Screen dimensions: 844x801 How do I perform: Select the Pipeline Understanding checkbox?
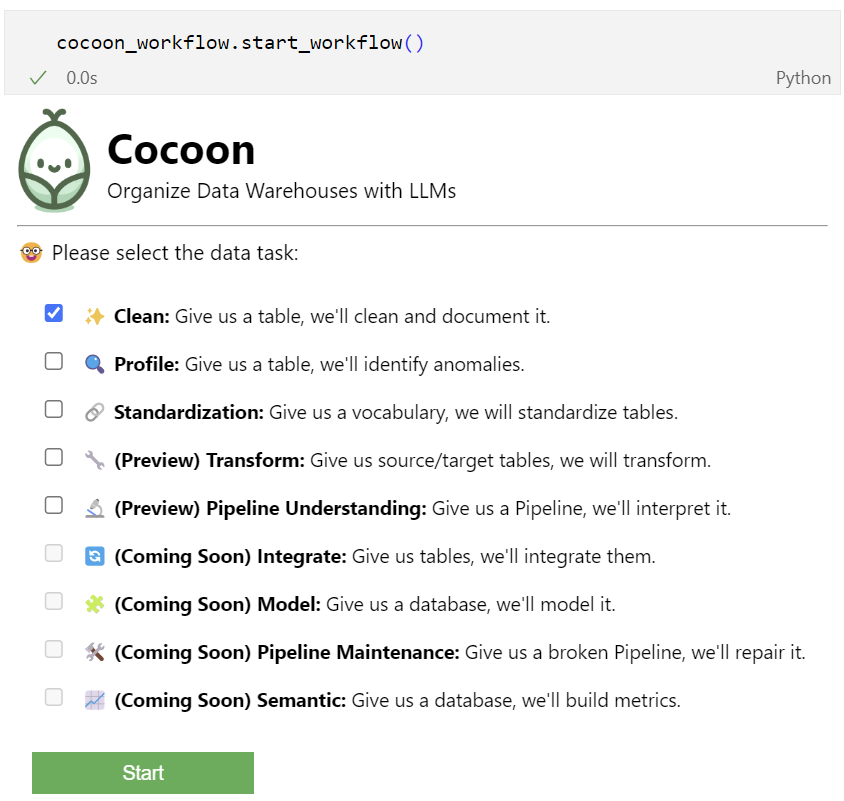[x=54, y=505]
